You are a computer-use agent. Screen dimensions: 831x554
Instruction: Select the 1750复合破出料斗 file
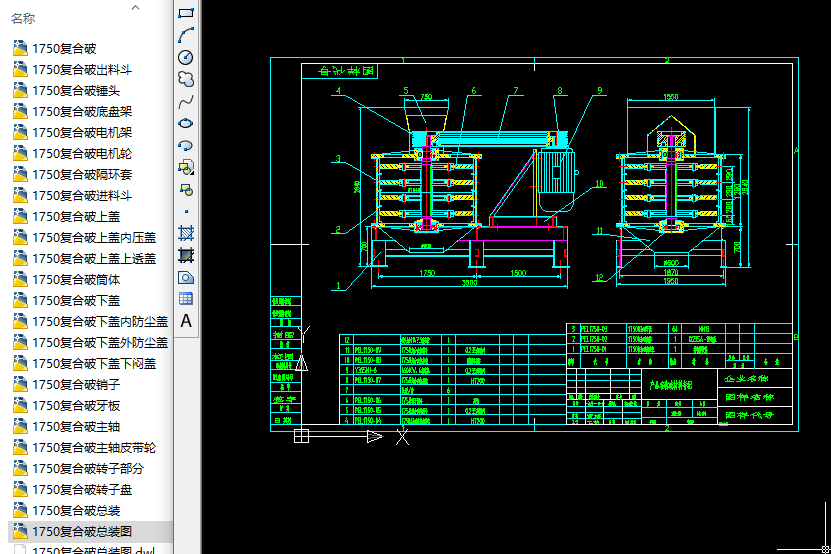pos(82,70)
